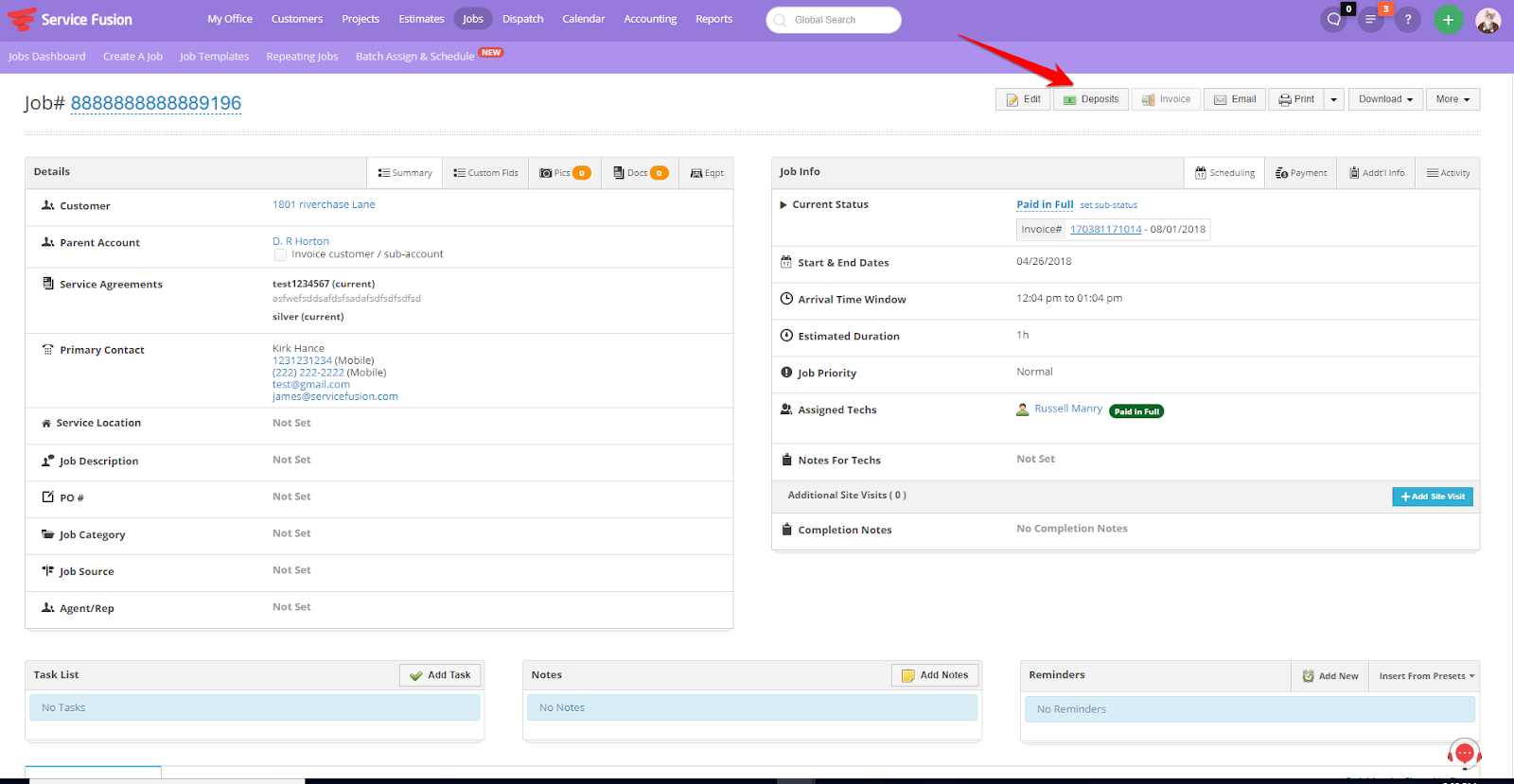The height and width of the screenshot is (784, 1514).
Task: Click the Service Fusion logo
Action: pos(70,19)
